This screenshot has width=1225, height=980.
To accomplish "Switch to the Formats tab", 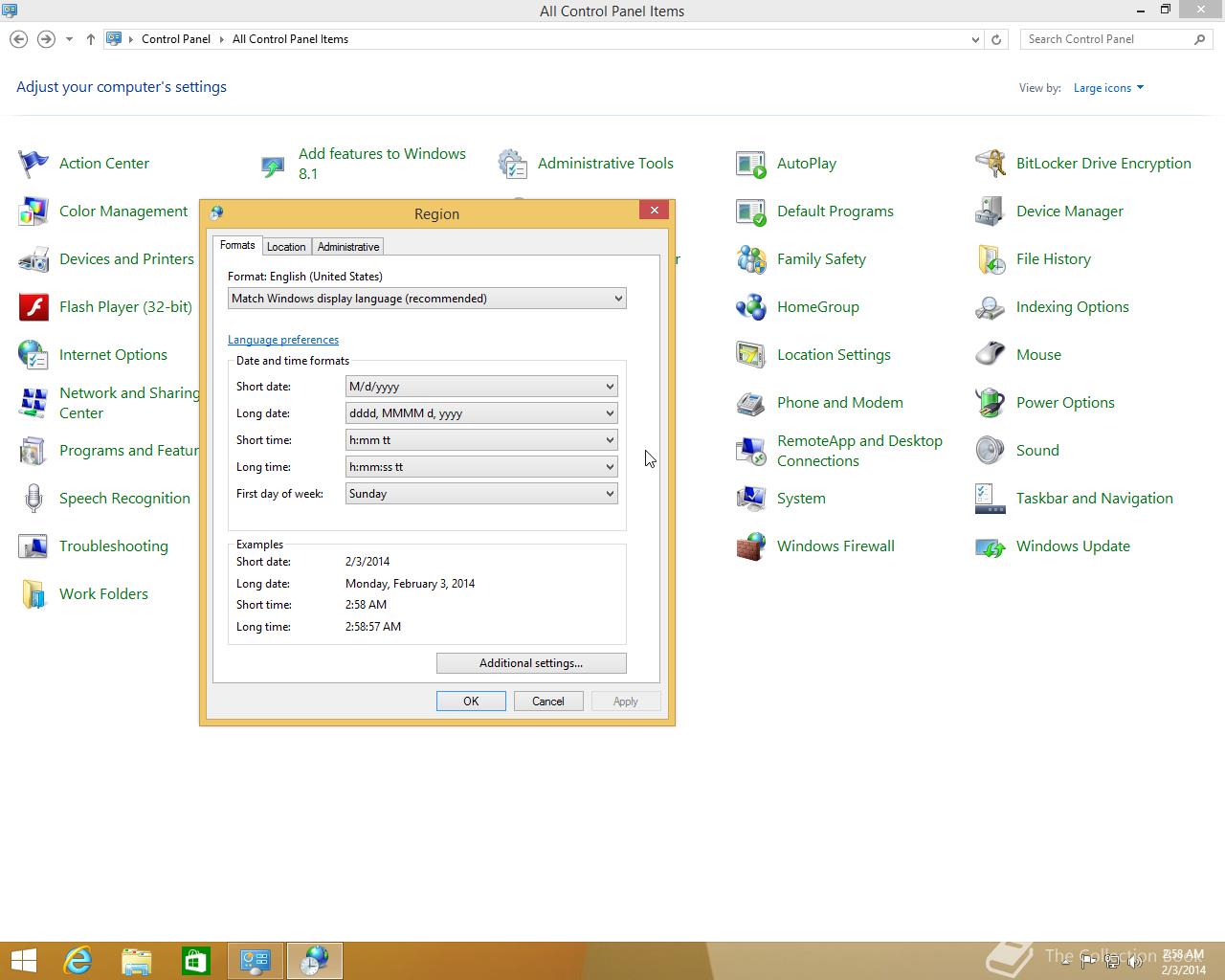I will pos(237,245).
